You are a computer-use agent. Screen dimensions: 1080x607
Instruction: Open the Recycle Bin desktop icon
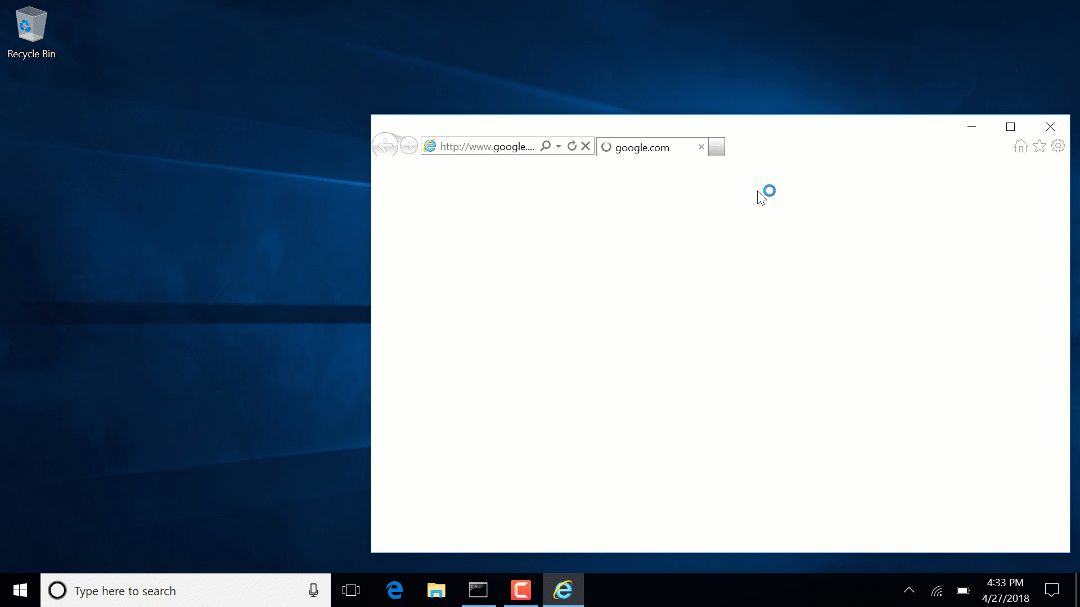31,32
